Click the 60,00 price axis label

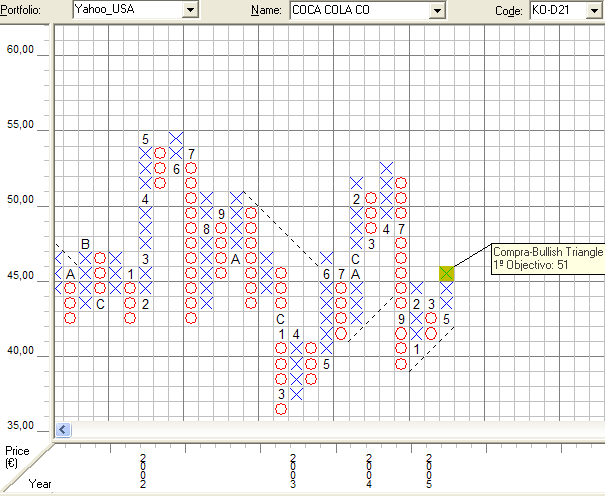pos(21,49)
